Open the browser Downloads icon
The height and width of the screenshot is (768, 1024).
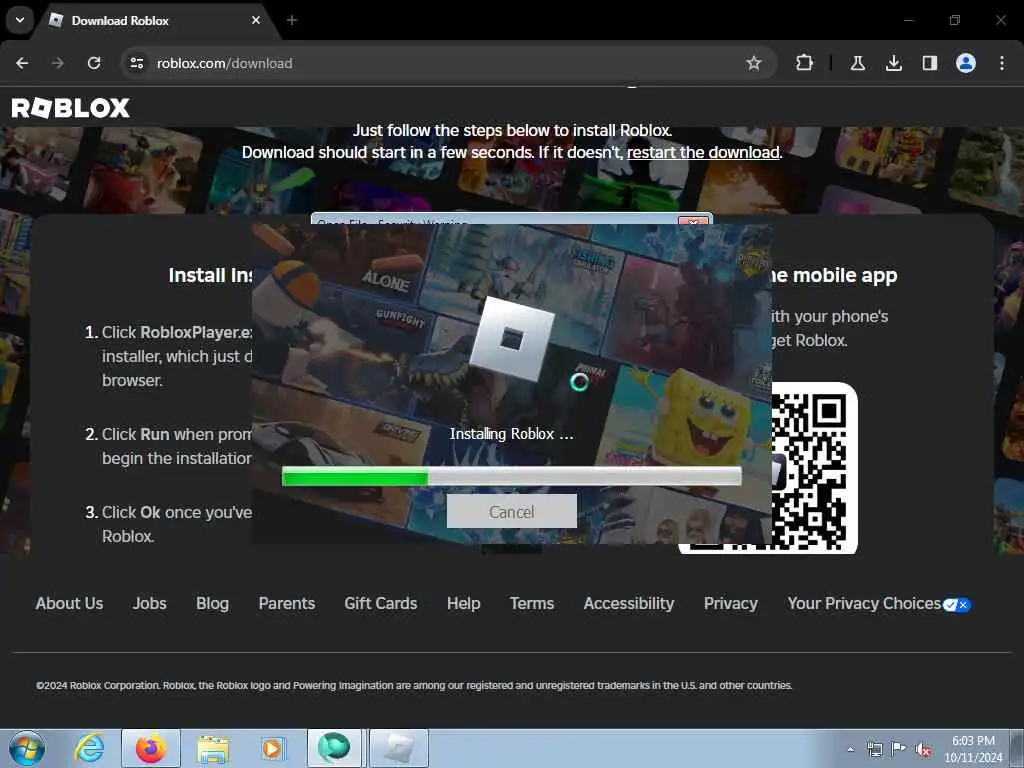pyautogui.click(x=893, y=63)
